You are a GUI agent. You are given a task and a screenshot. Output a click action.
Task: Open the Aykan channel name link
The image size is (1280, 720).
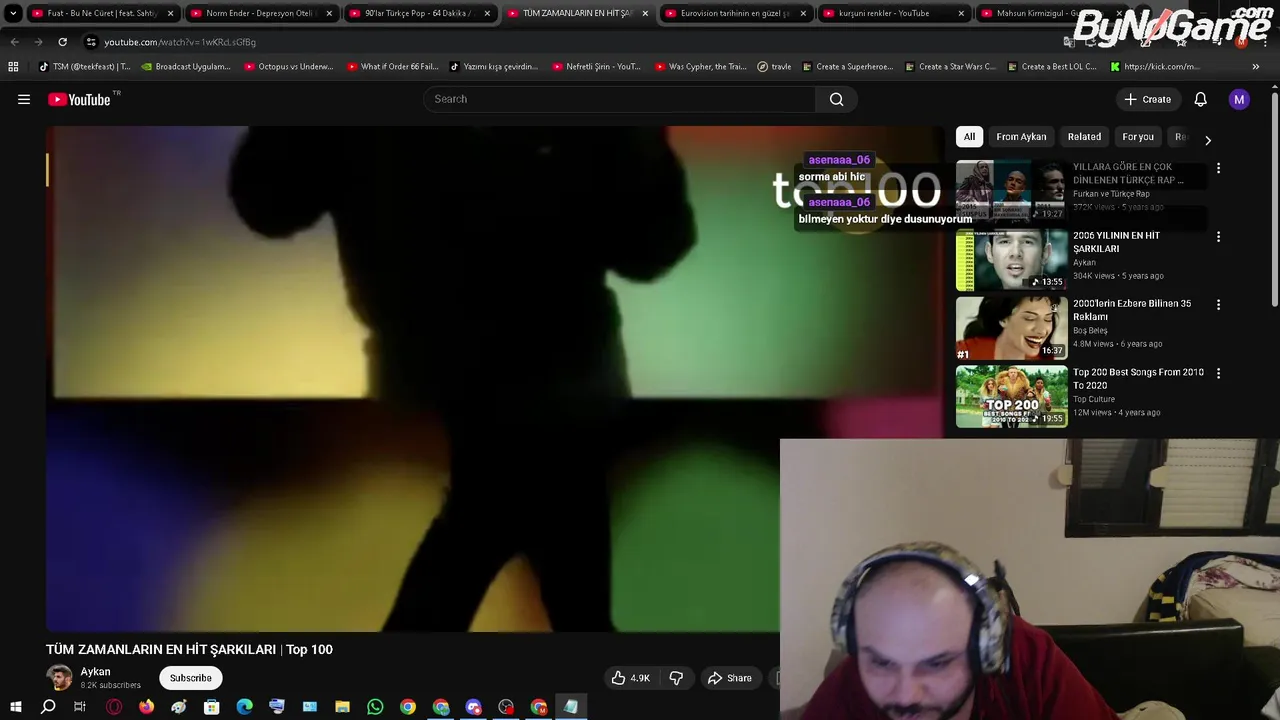coord(95,672)
